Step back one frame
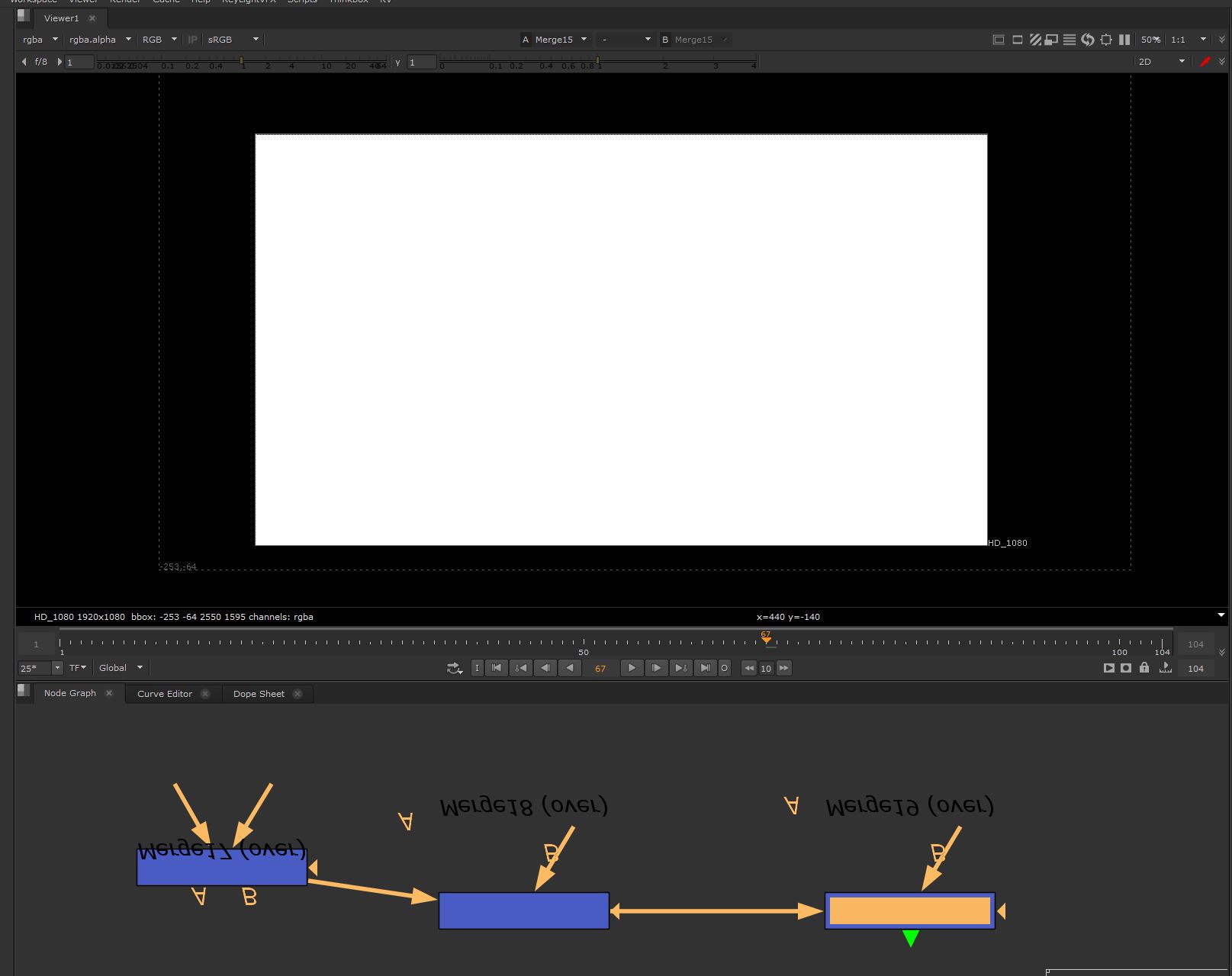 [x=545, y=669]
